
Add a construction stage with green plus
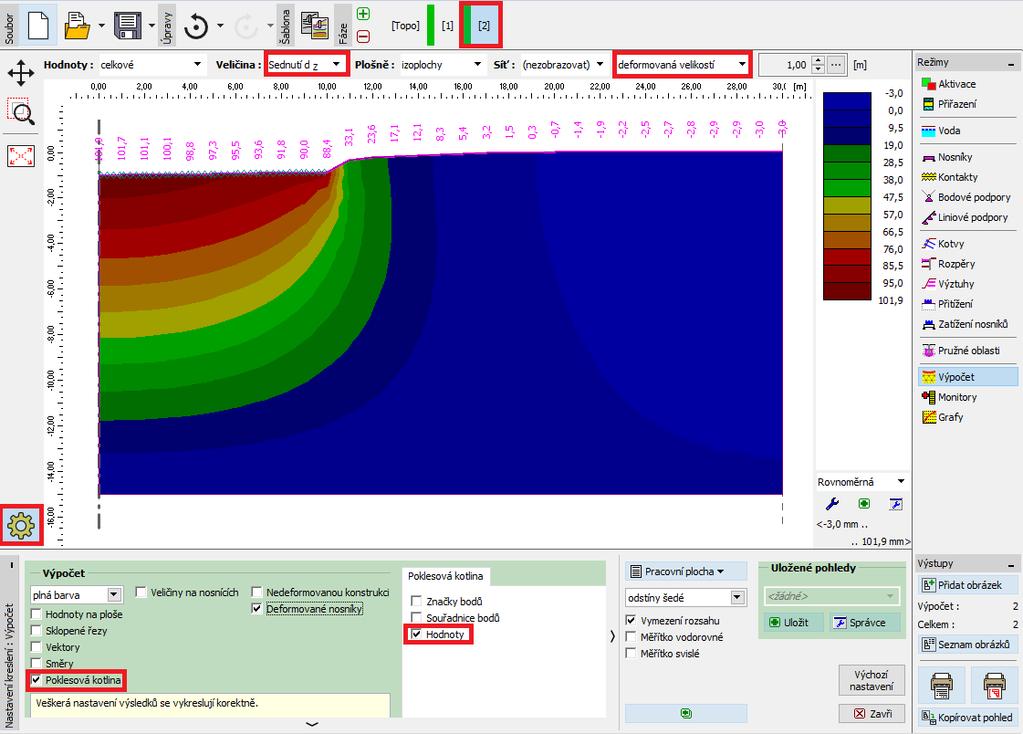coord(363,14)
